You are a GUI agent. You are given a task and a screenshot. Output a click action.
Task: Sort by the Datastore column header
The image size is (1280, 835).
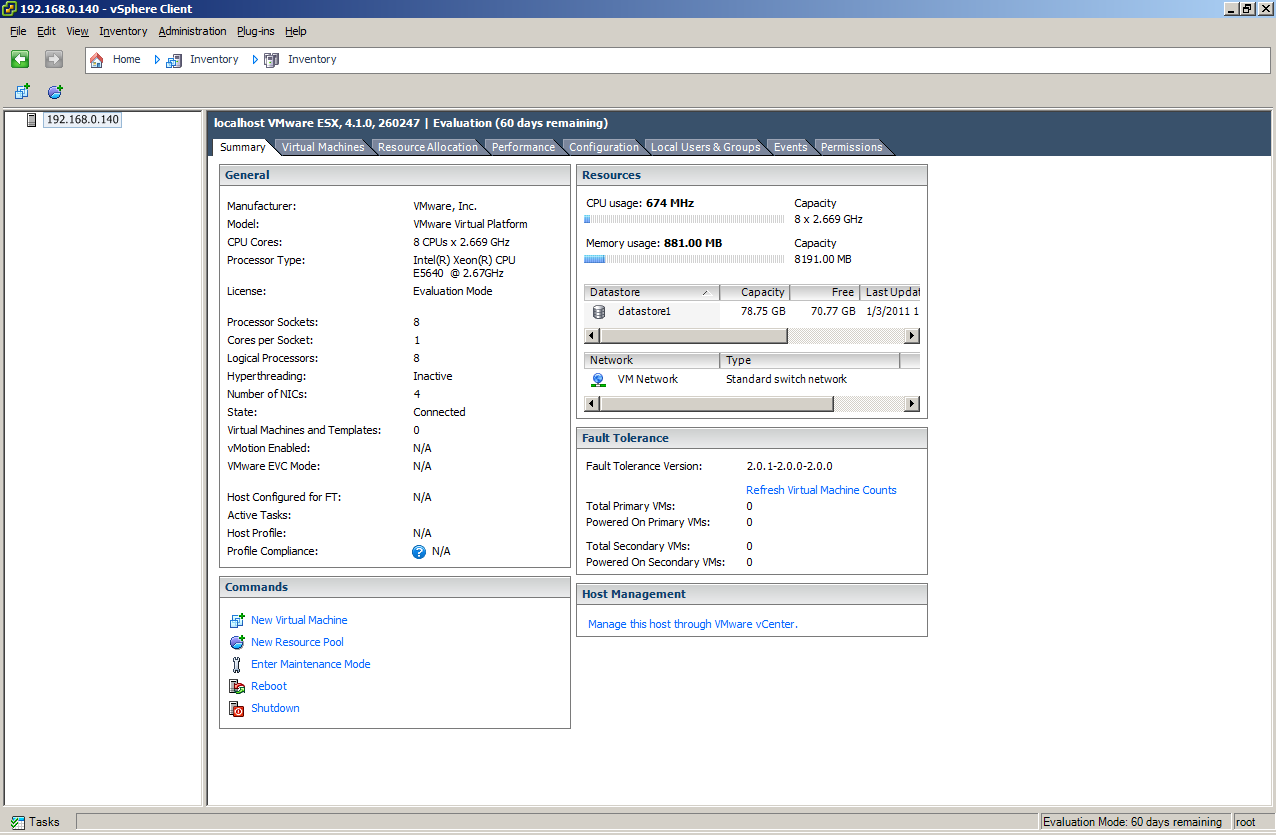pyautogui.click(x=652, y=292)
